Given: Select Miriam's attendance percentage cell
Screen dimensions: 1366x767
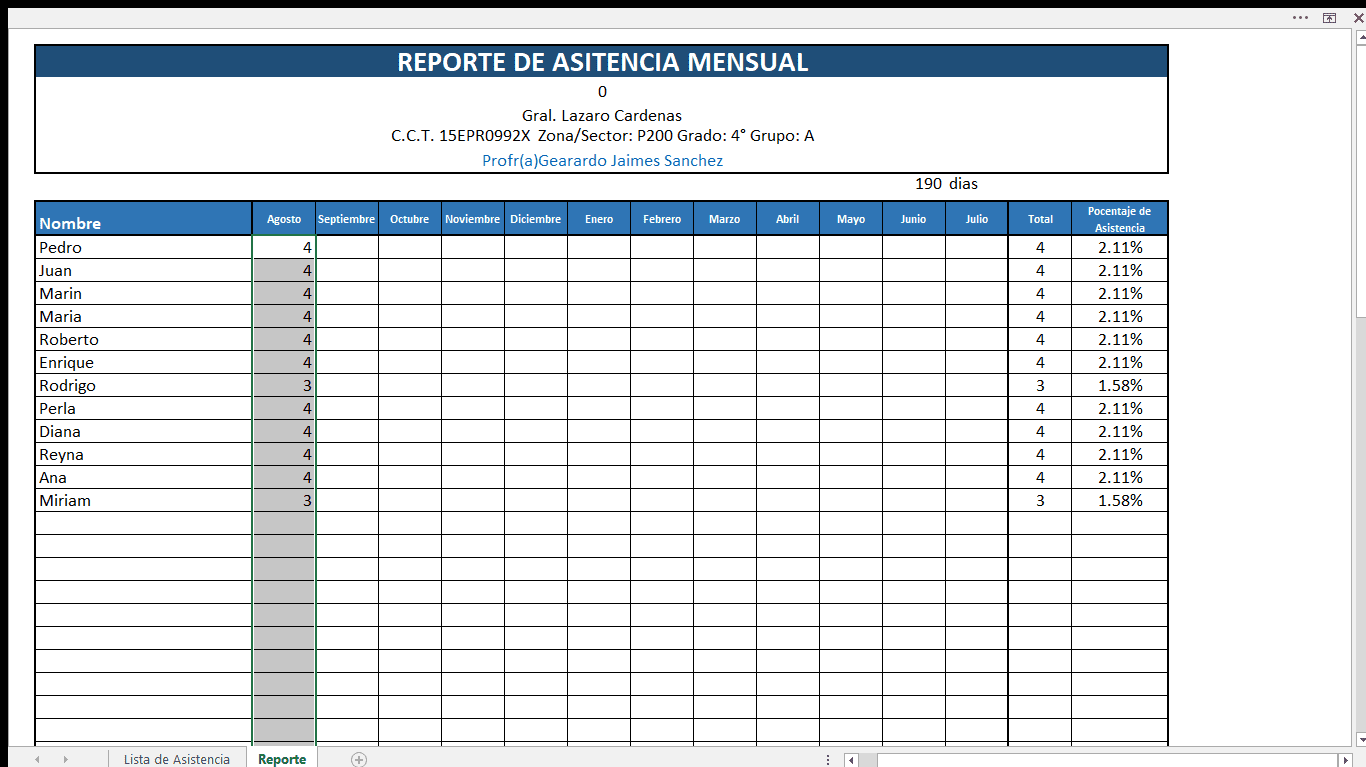Looking at the screenshot, I should 1119,500.
